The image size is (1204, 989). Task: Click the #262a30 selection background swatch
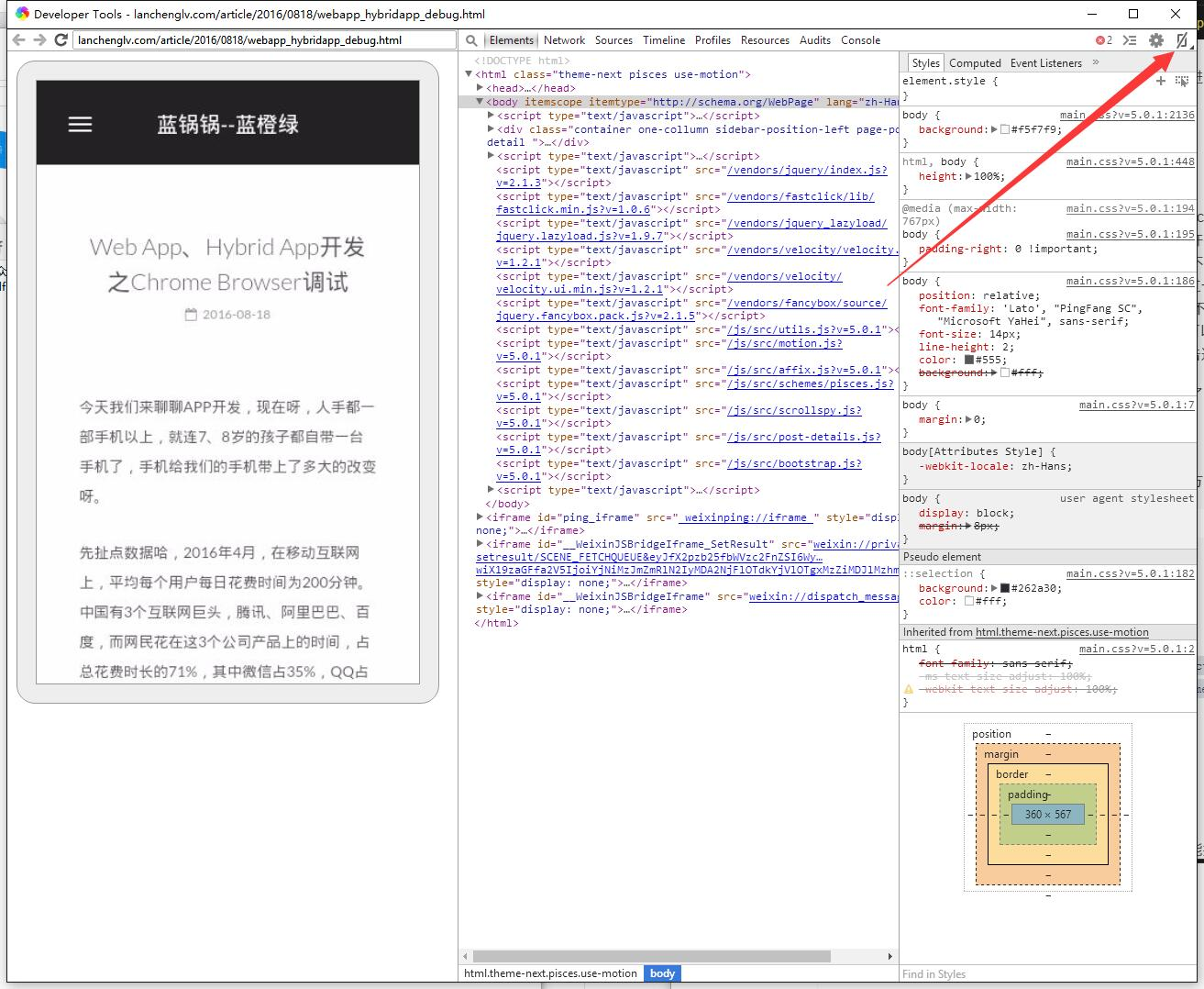click(x=1005, y=588)
